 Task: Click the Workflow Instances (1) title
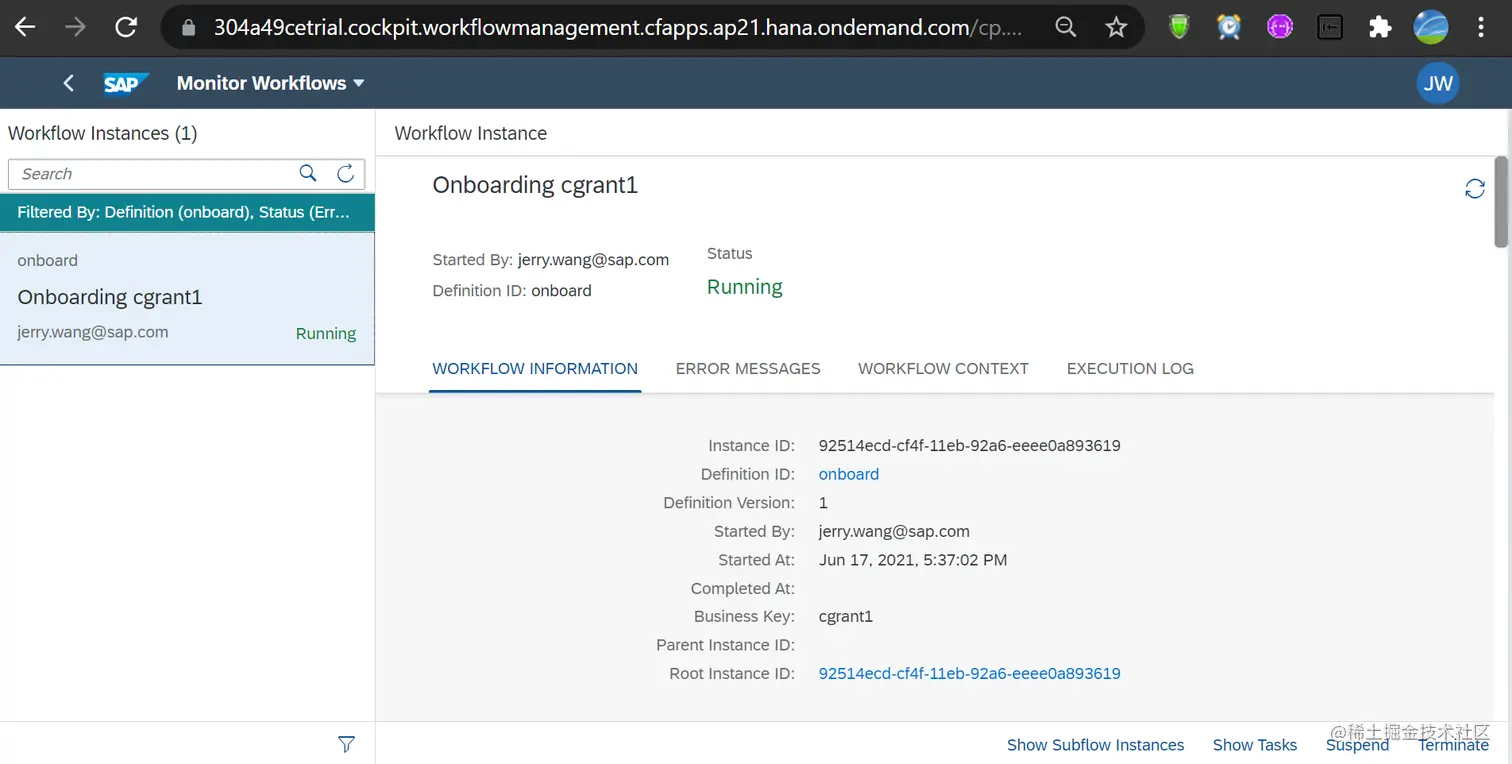tap(103, 133)
